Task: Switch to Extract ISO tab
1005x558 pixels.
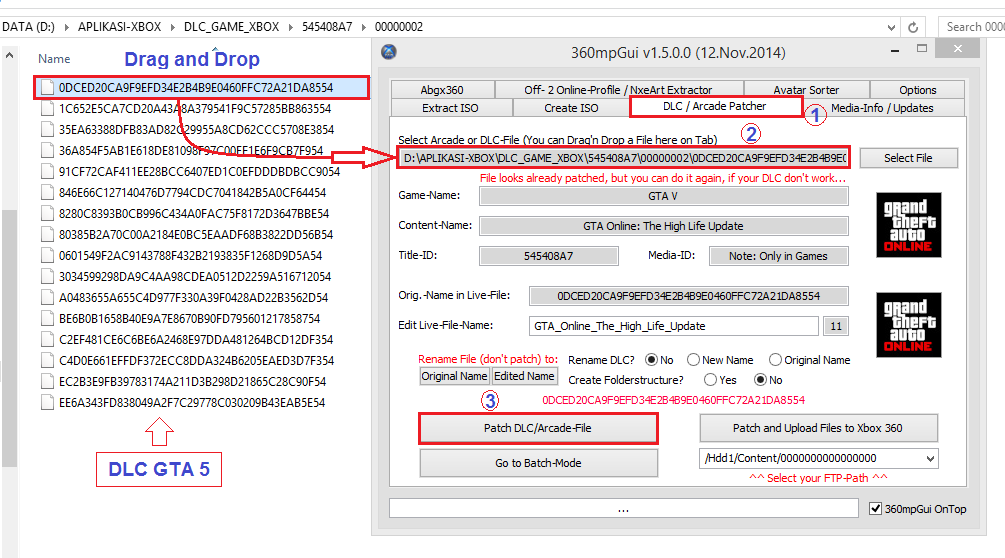Action: tap(451, 108)
